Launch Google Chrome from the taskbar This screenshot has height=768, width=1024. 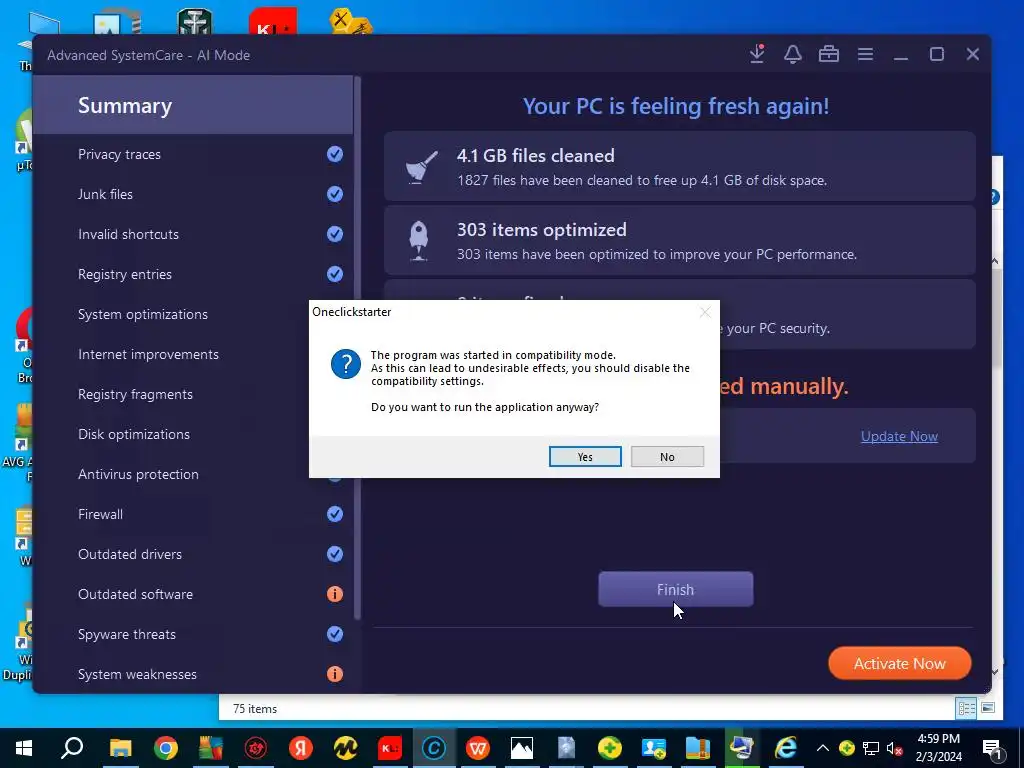coord(166,748)
